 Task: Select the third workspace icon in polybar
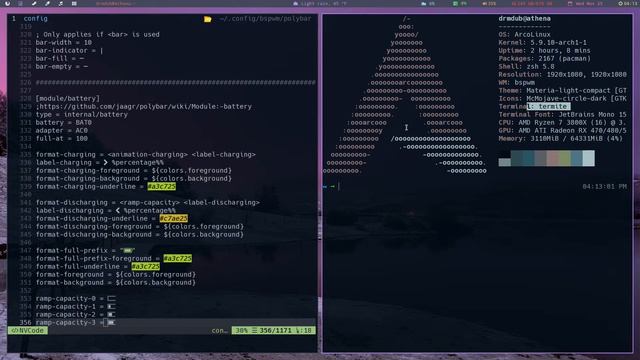(34, 3)
